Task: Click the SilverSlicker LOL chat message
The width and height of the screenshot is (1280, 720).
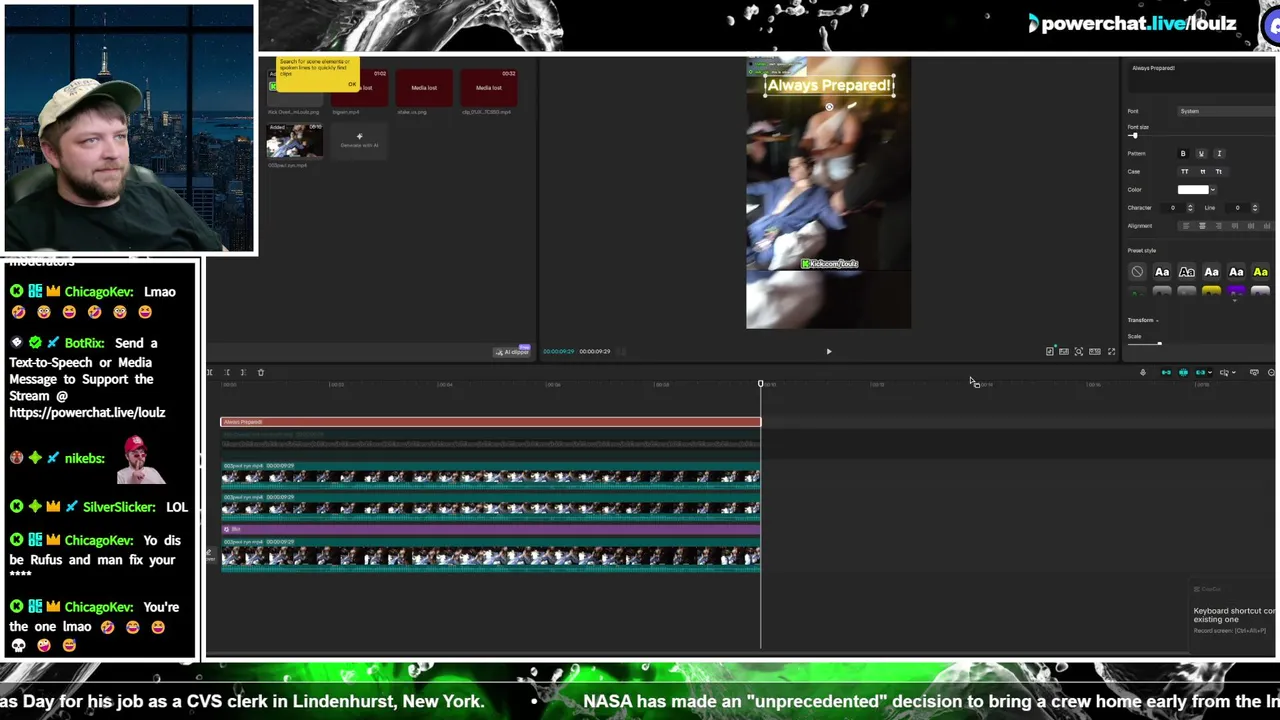Action: pos(101,507)
